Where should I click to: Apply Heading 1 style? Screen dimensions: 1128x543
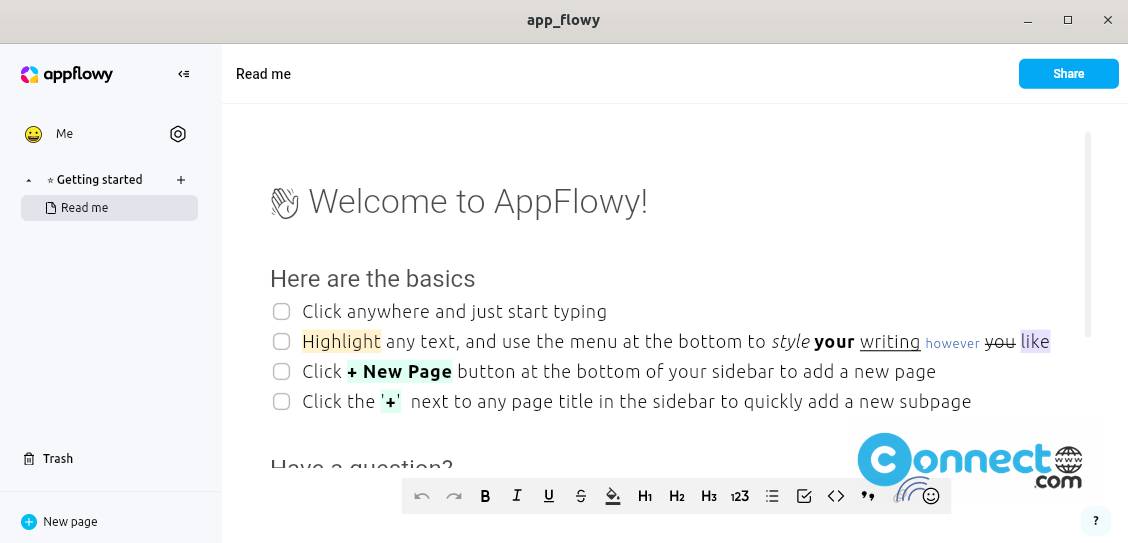(645, 496)
